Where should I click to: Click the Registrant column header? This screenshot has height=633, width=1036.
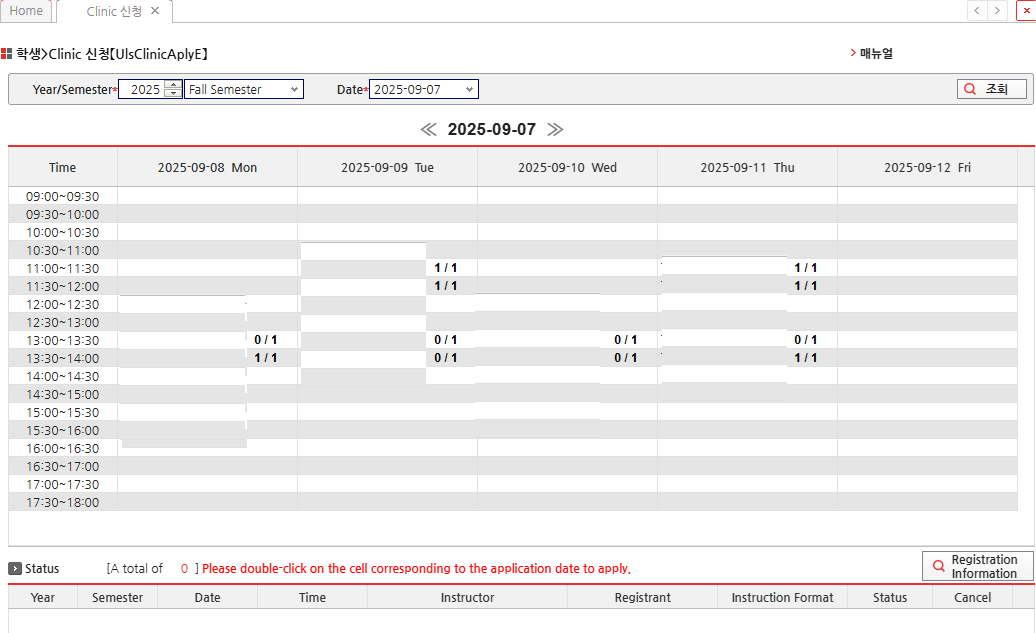point(642,597)
